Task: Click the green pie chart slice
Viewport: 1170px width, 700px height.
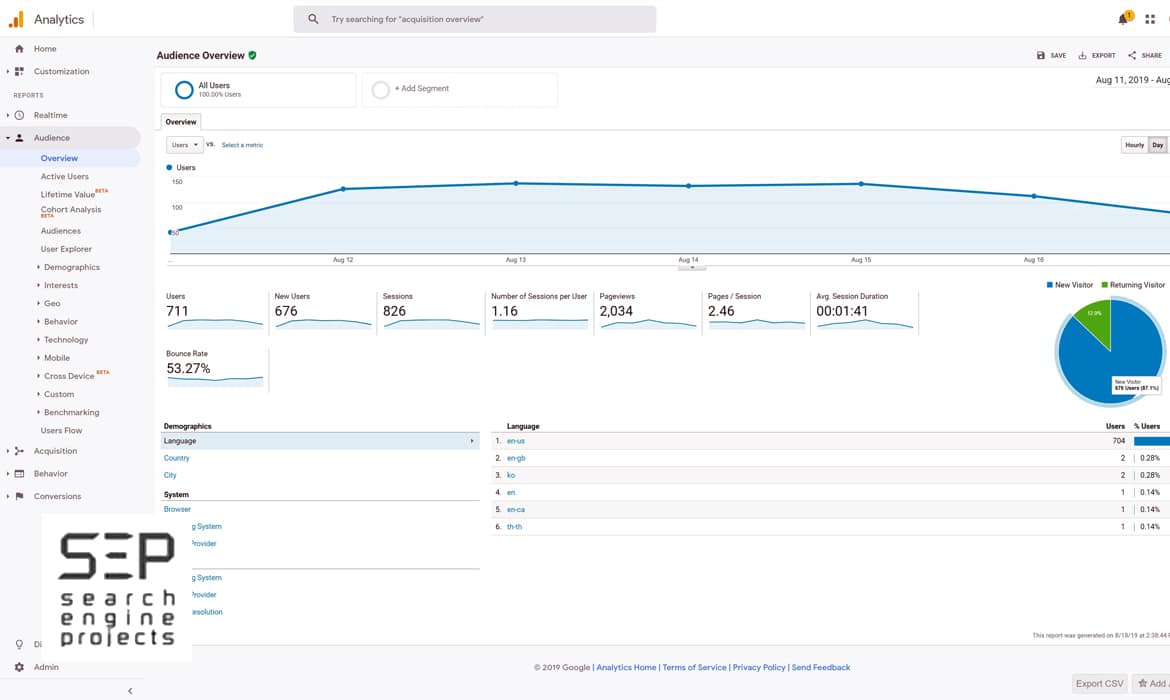Action: point(1095,319)
